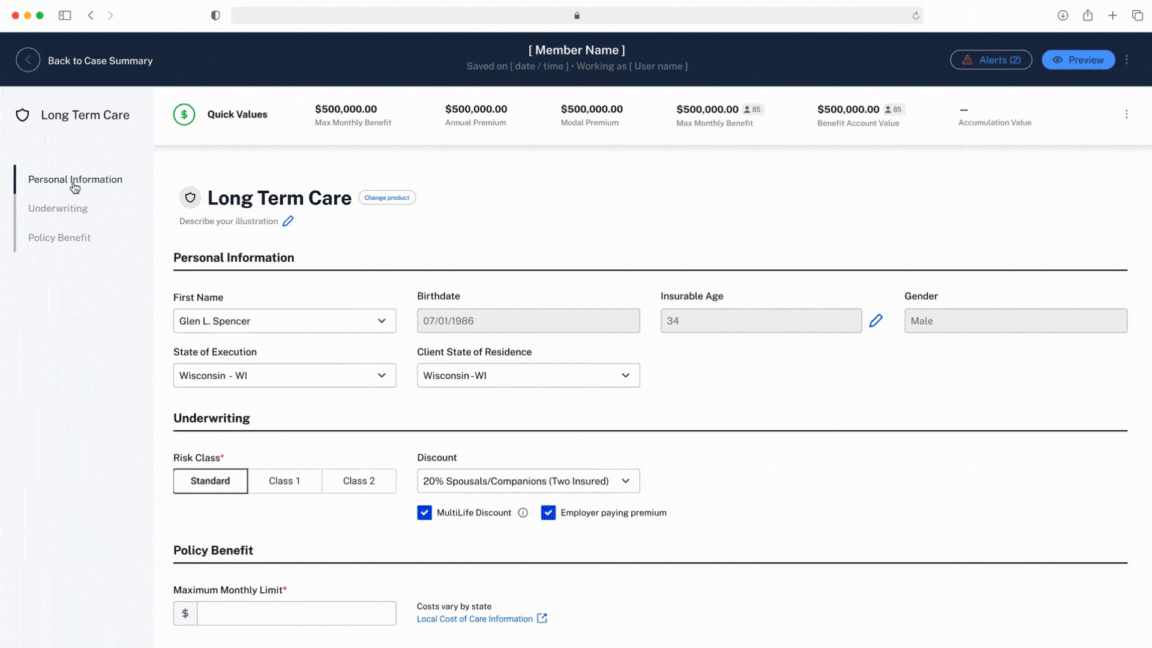Open MultiLife Discount info icon
This screenshot has height=648, width=1152.
pos(522,513)
